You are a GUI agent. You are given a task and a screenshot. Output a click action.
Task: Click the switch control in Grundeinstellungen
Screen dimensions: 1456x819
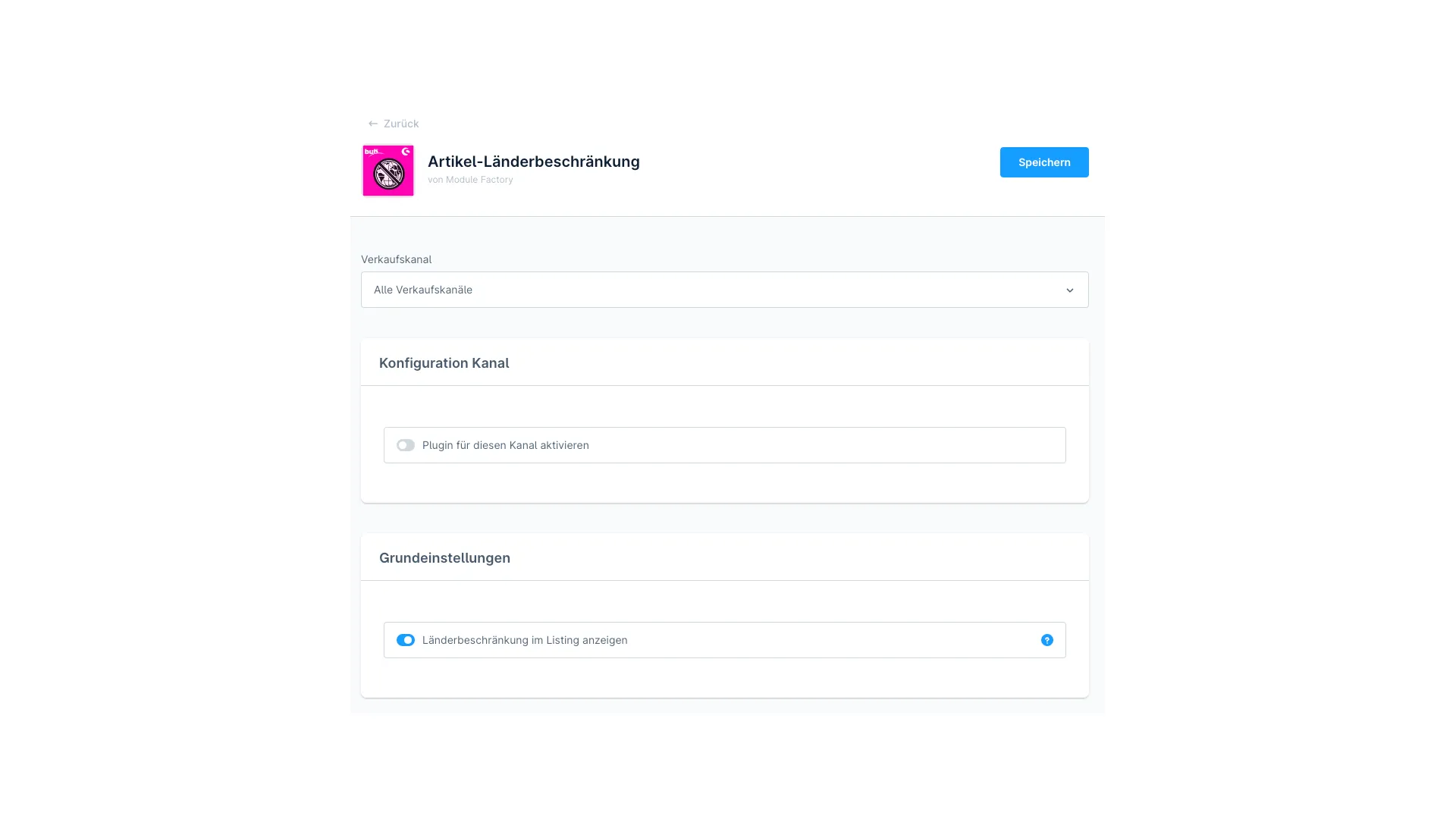406,640
